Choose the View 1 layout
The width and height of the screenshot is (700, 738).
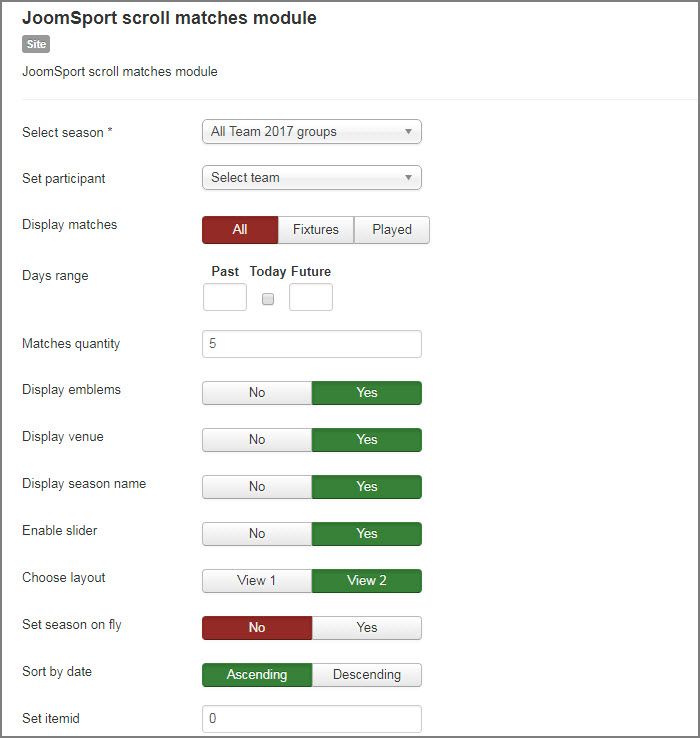point(257,581)
